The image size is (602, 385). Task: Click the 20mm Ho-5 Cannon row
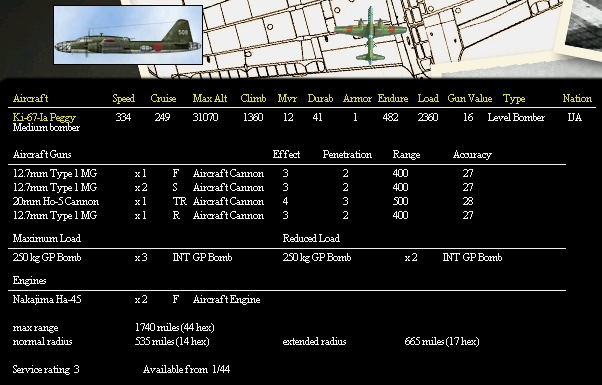point(244,202)
